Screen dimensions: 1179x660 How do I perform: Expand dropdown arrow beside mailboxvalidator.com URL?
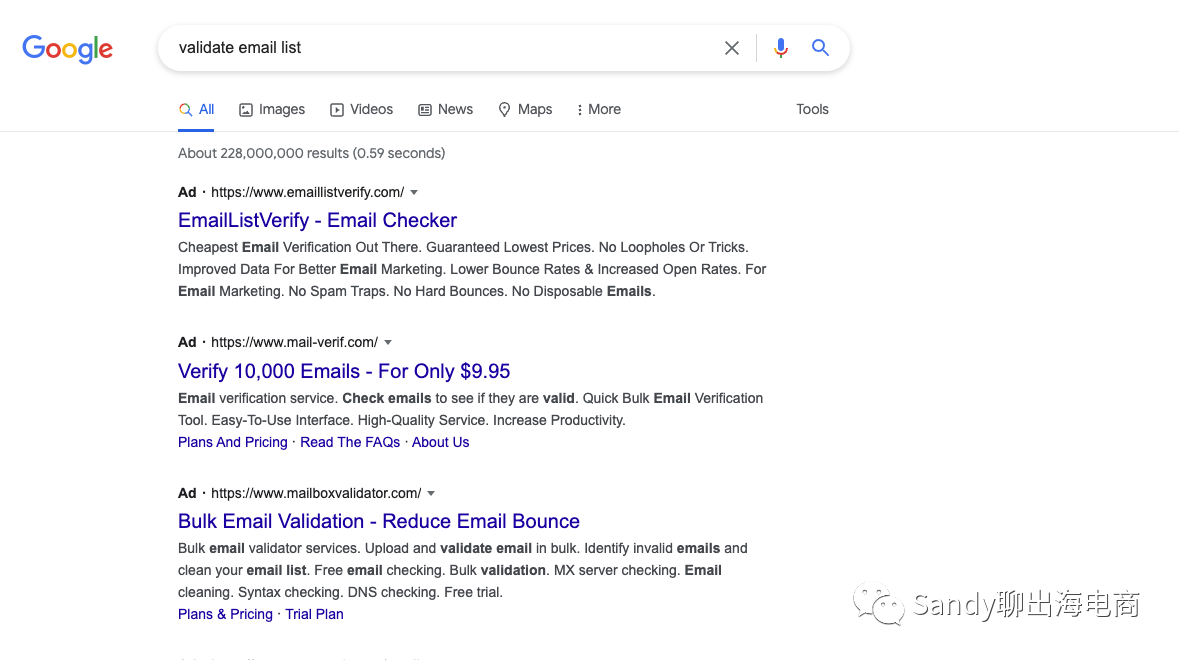tap(431, 493)
